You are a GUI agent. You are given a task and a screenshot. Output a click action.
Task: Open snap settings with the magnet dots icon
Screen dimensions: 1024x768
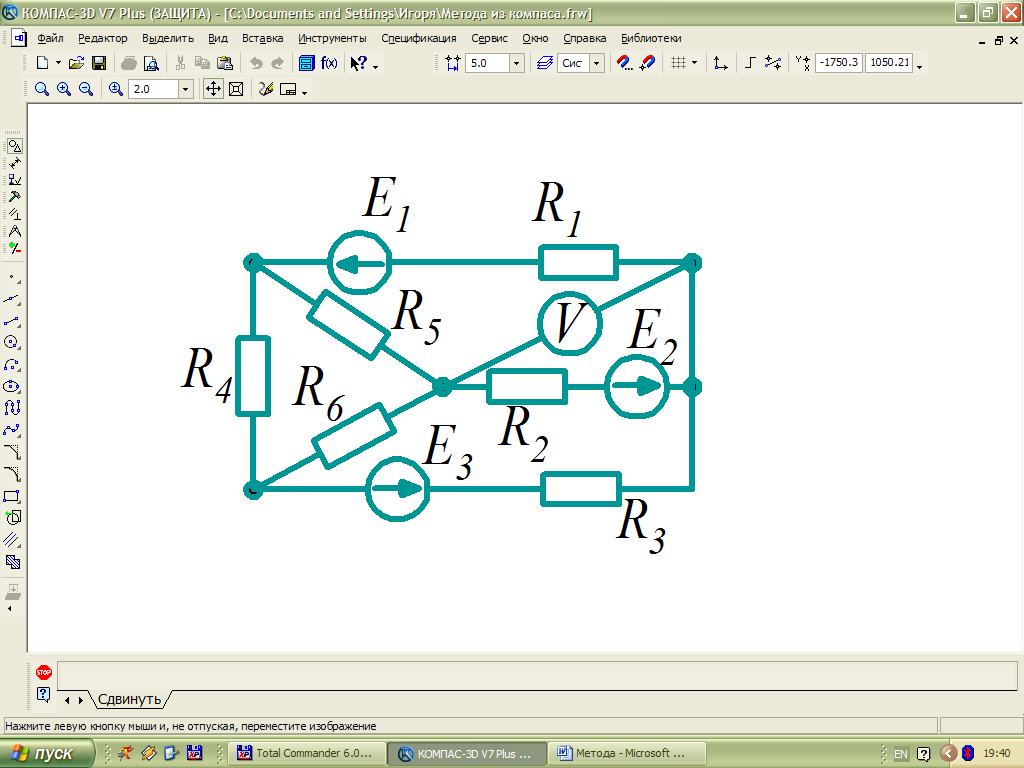pyautogui.click(x=624, y=63)
